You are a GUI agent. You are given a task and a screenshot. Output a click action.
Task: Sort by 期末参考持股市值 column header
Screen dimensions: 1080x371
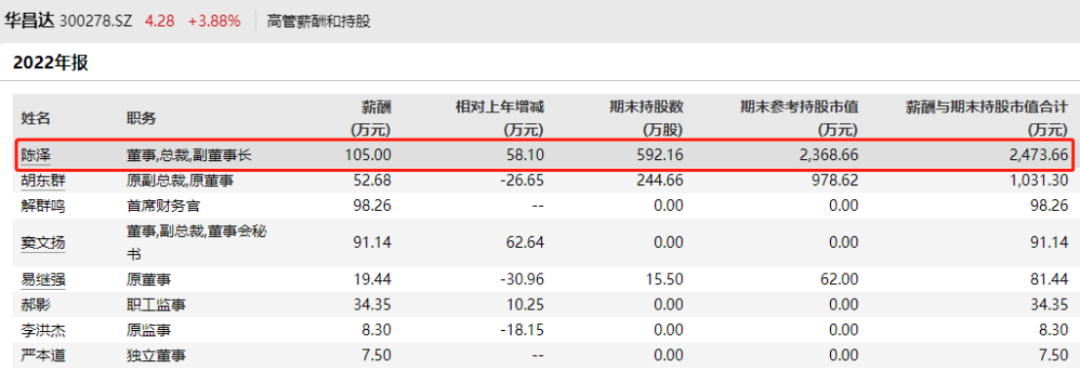click(799, 118)
